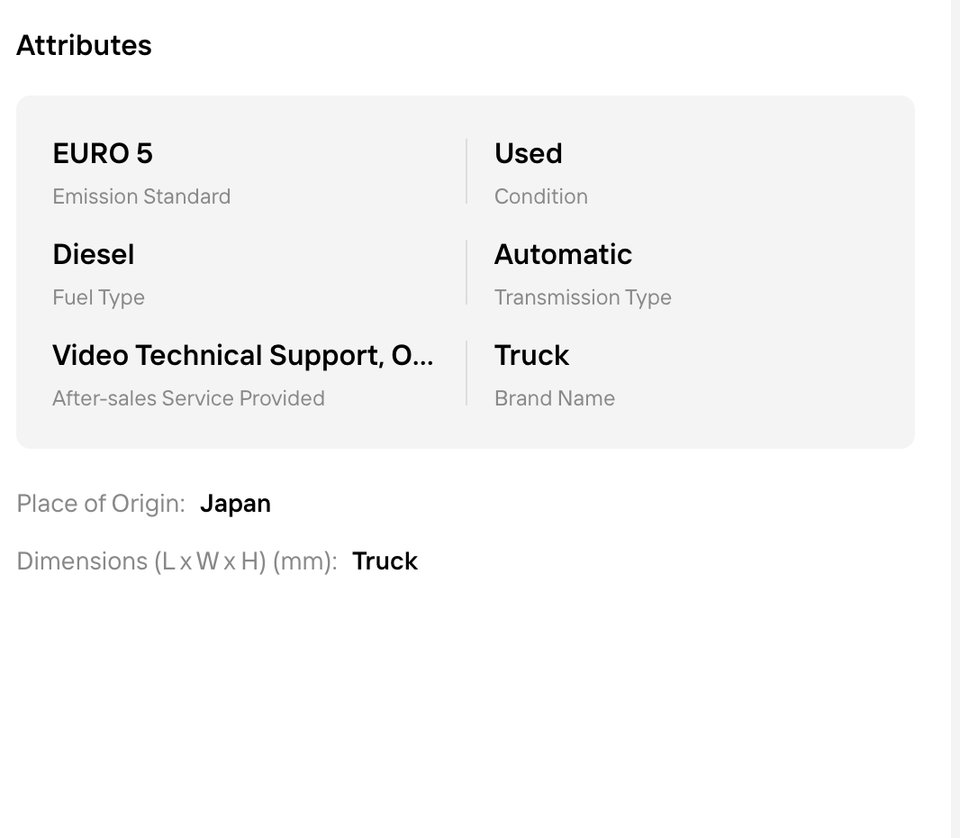This screenshot has width=960, height=838.
Task: Select the Fuel Type label
Action: (x=98, y=297)
